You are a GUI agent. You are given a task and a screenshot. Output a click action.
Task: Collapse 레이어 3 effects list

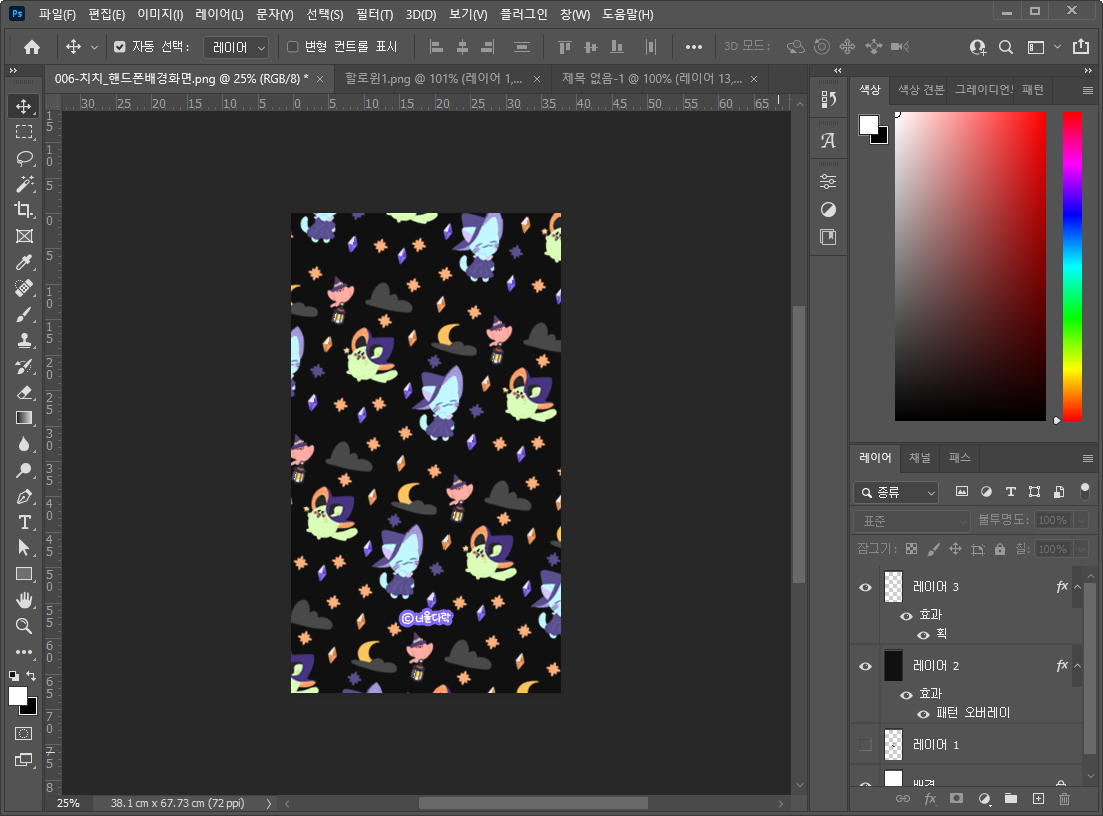pyautogui.click(x=1077, y=587)
